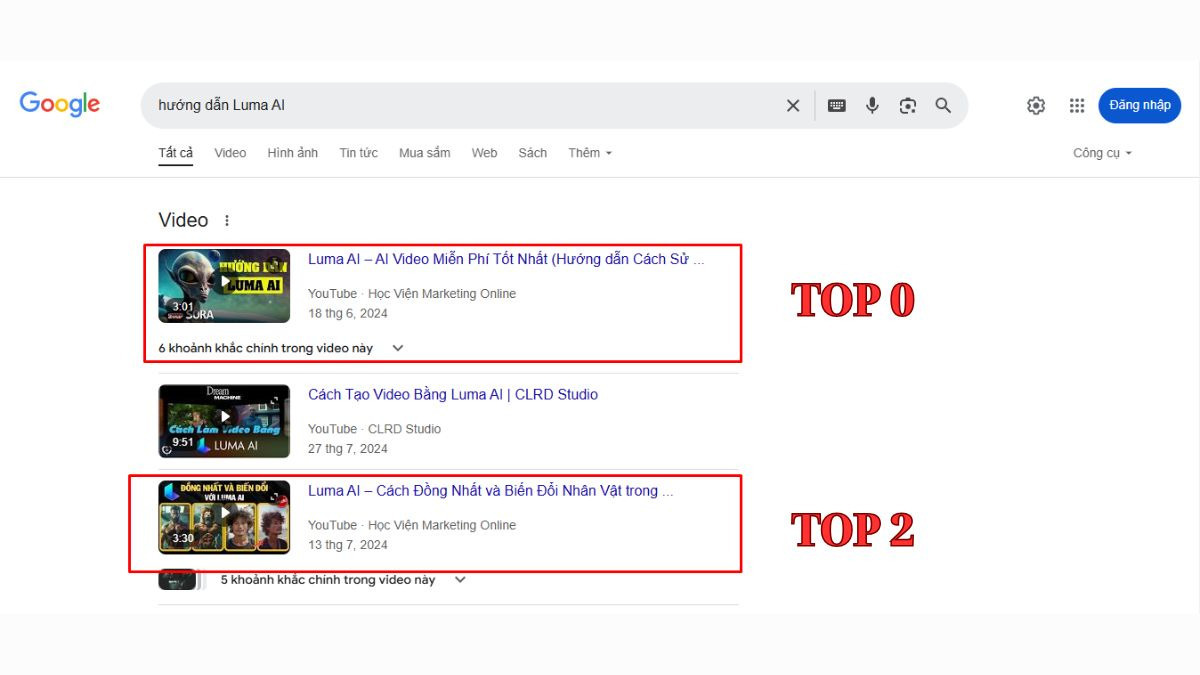
Task: Play the Đồng Nhất và Biến Đổi thumbnail 3:30
Action: [224, 517]
